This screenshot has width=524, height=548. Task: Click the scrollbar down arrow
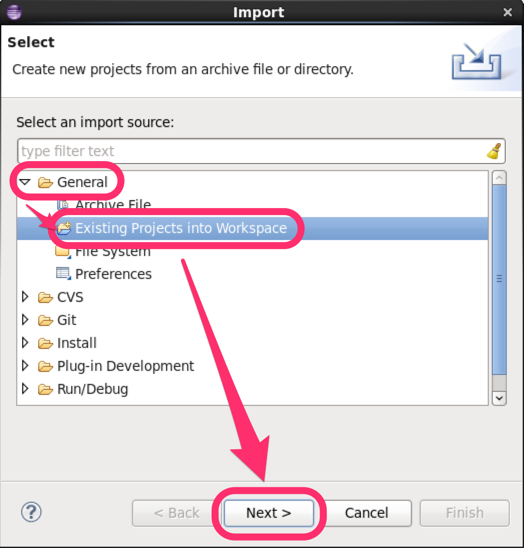[x=499, y=398]
